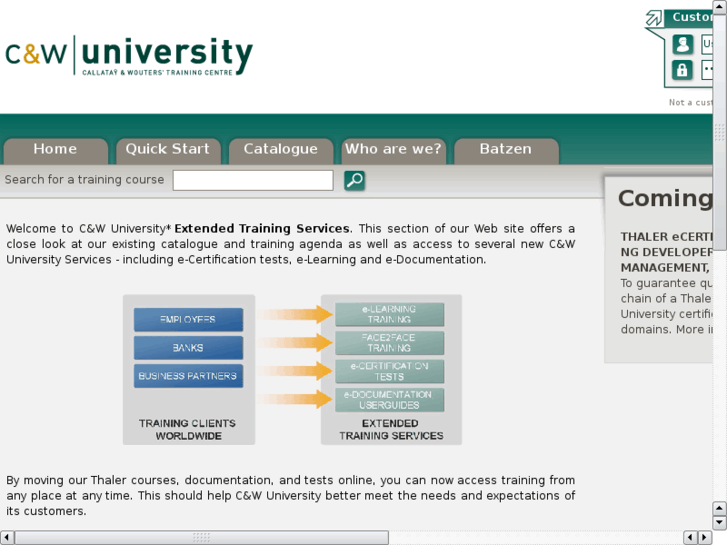The height and width of the screenshot is (545, 727).
Task: Click the Not a cust link text
Action: pos(690,103)
